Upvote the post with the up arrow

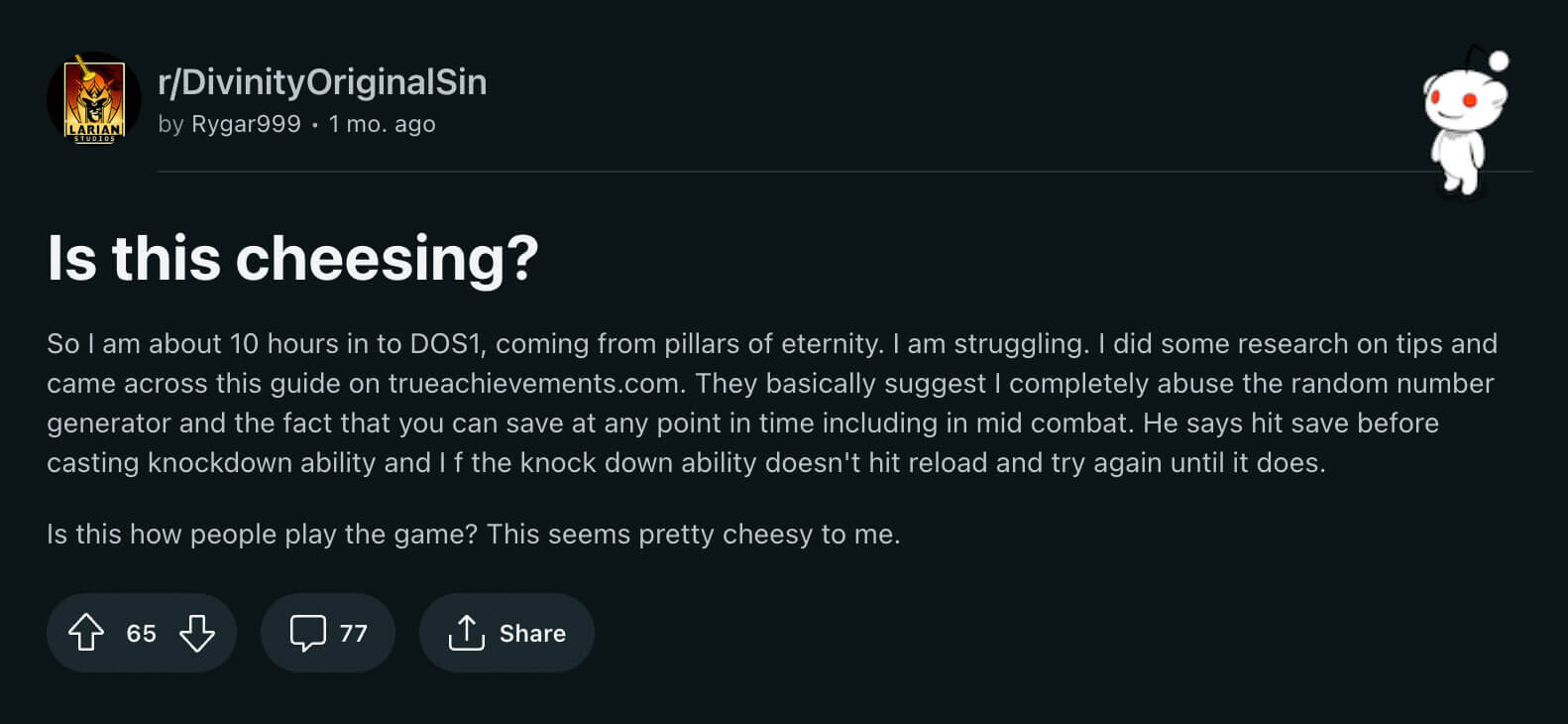[88, 632]
